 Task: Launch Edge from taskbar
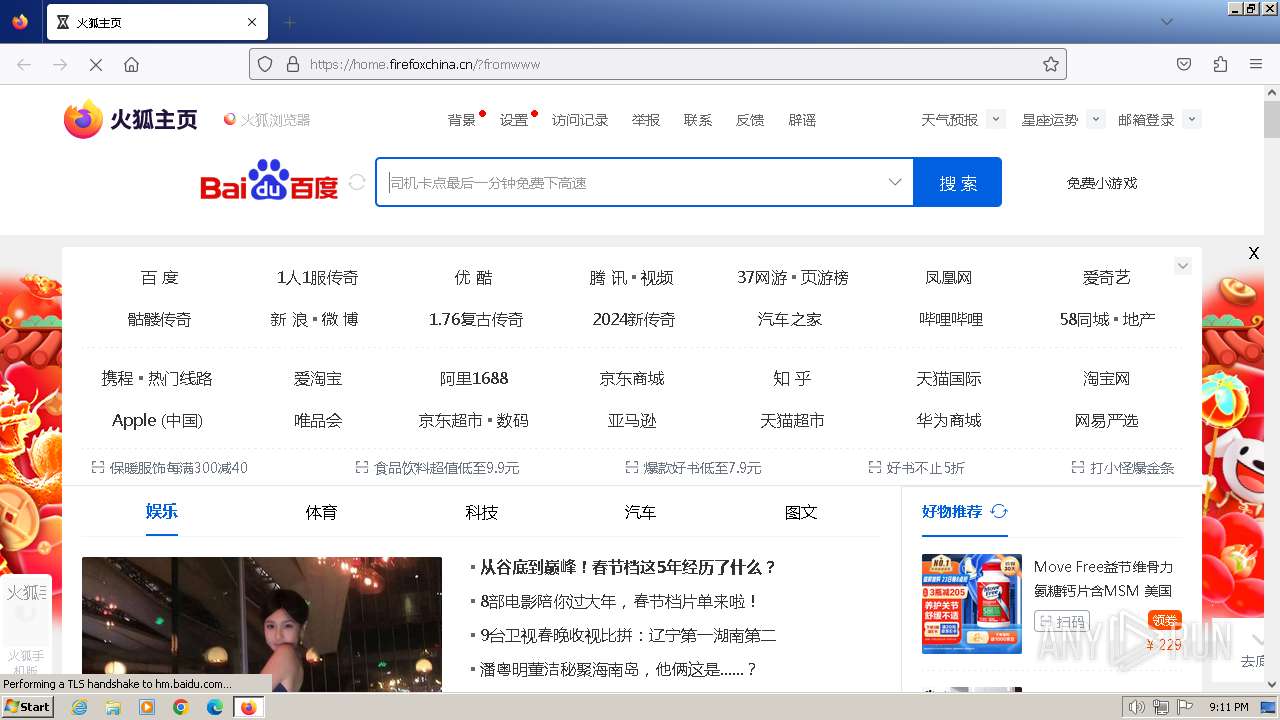click(215, 707)
